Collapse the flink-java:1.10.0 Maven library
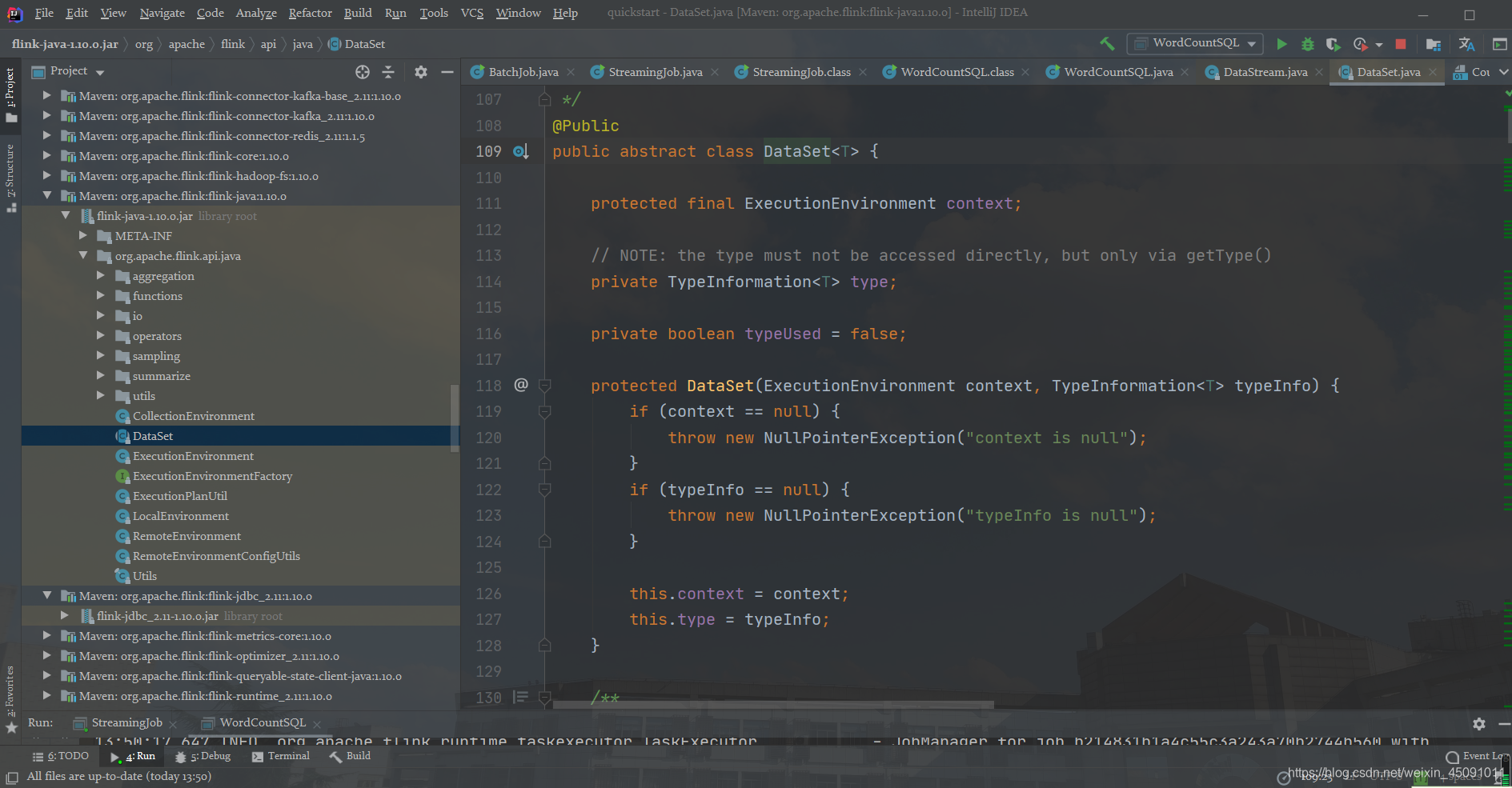Viewport: 1512px width, 788px height. [47, 195]
